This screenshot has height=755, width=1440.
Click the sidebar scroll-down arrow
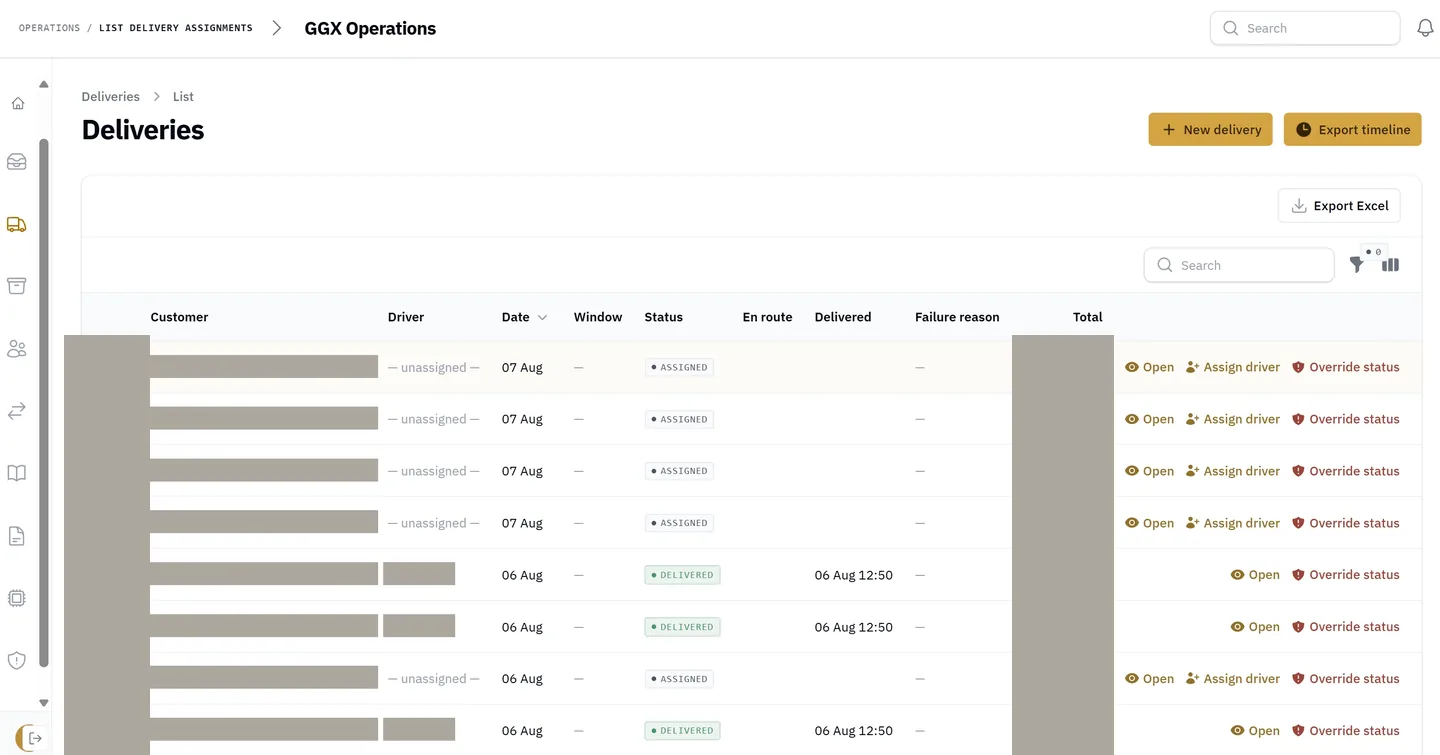pos(43,703)
